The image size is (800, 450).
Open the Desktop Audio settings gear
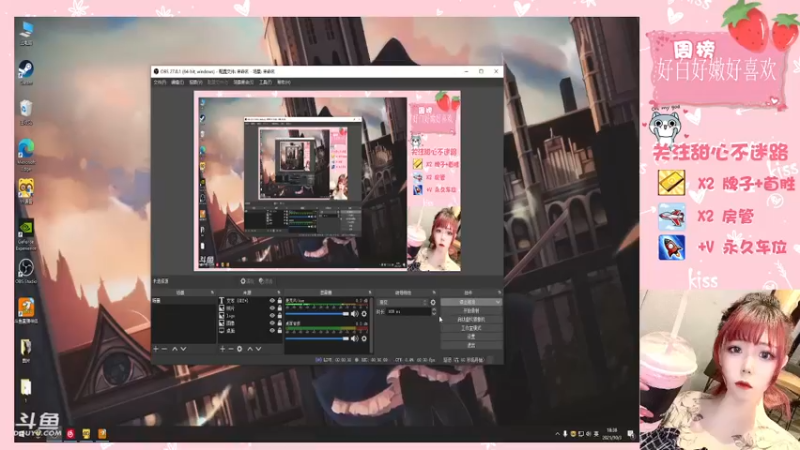point(364,338)
